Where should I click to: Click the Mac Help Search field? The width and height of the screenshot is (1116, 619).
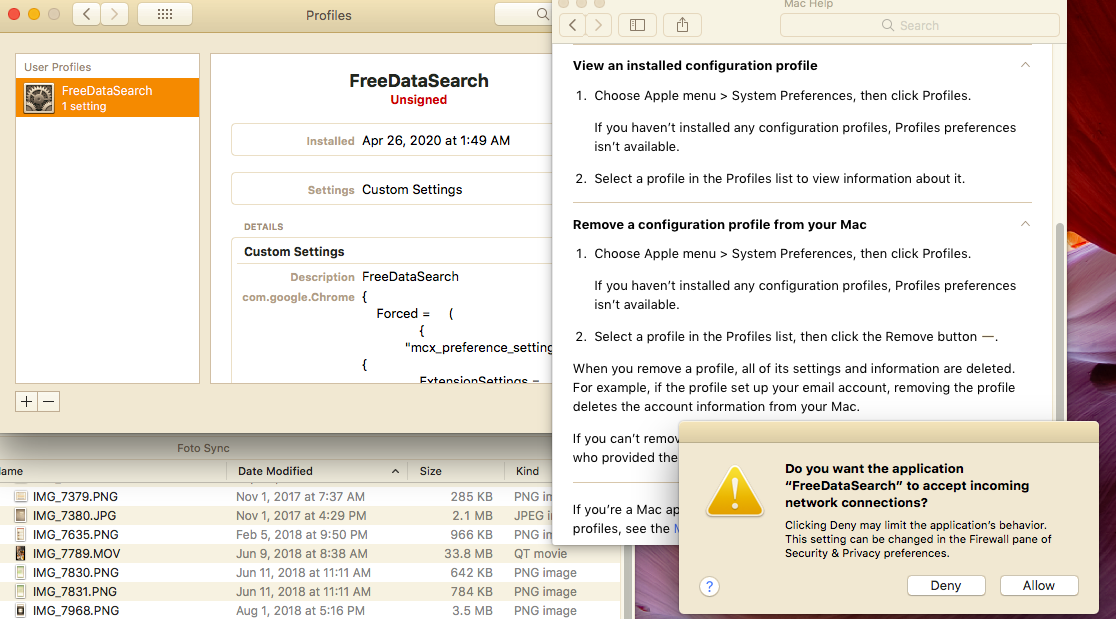920,25
